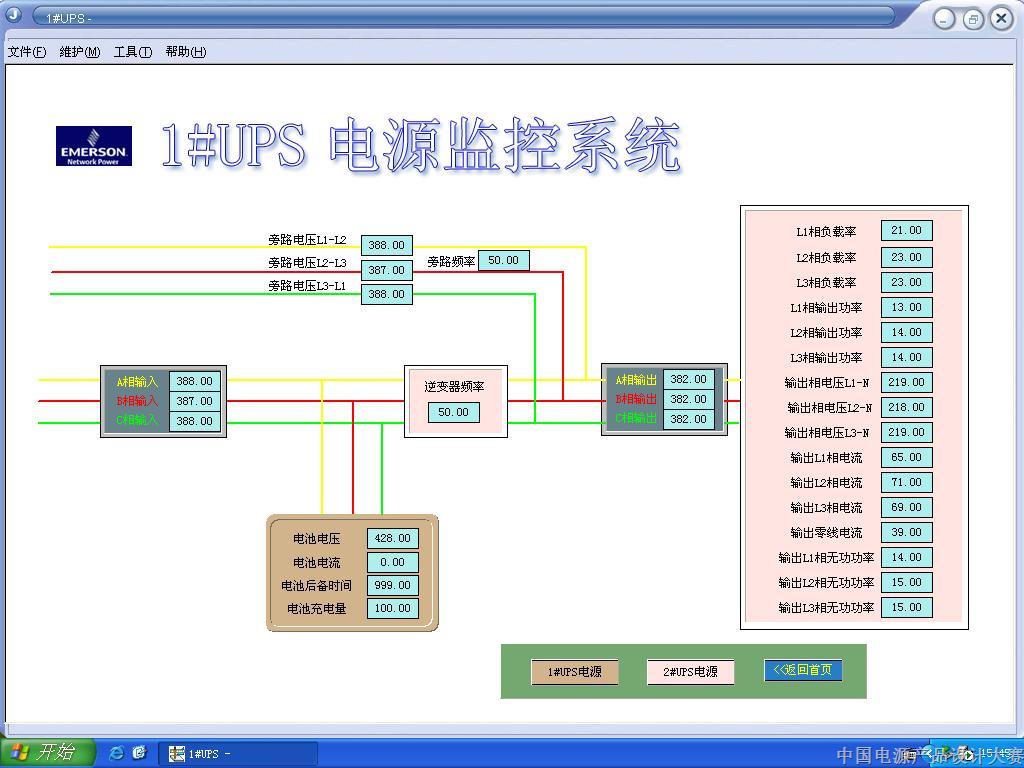1024x768 pixels.
Task: Click the A相输入 label
Action: 137,382
